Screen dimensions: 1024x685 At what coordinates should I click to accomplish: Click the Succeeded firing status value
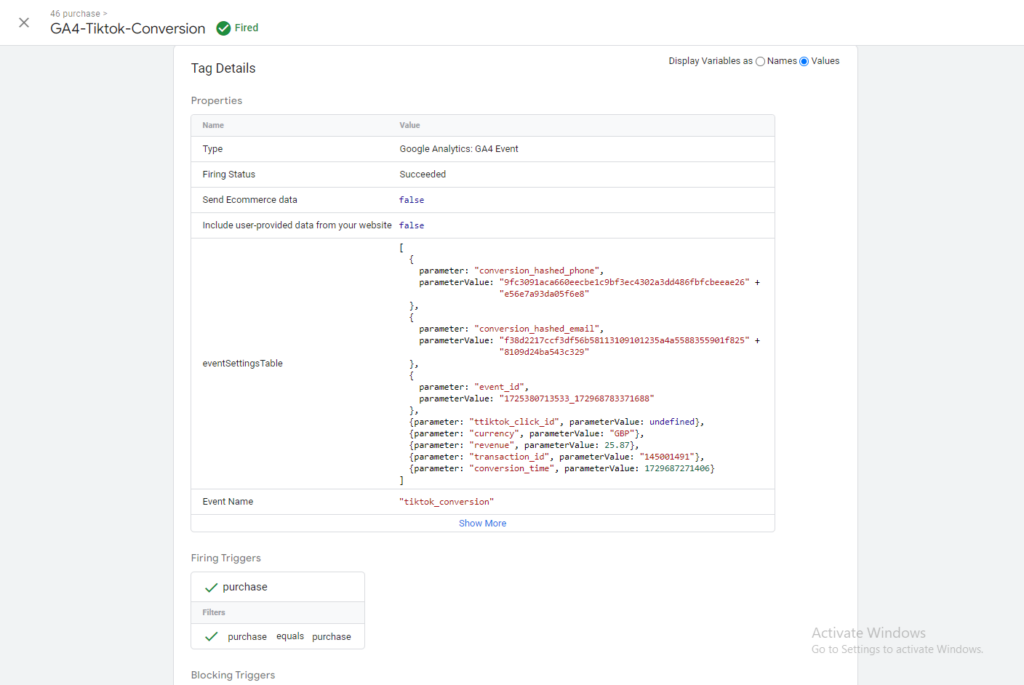coord(422,174)
